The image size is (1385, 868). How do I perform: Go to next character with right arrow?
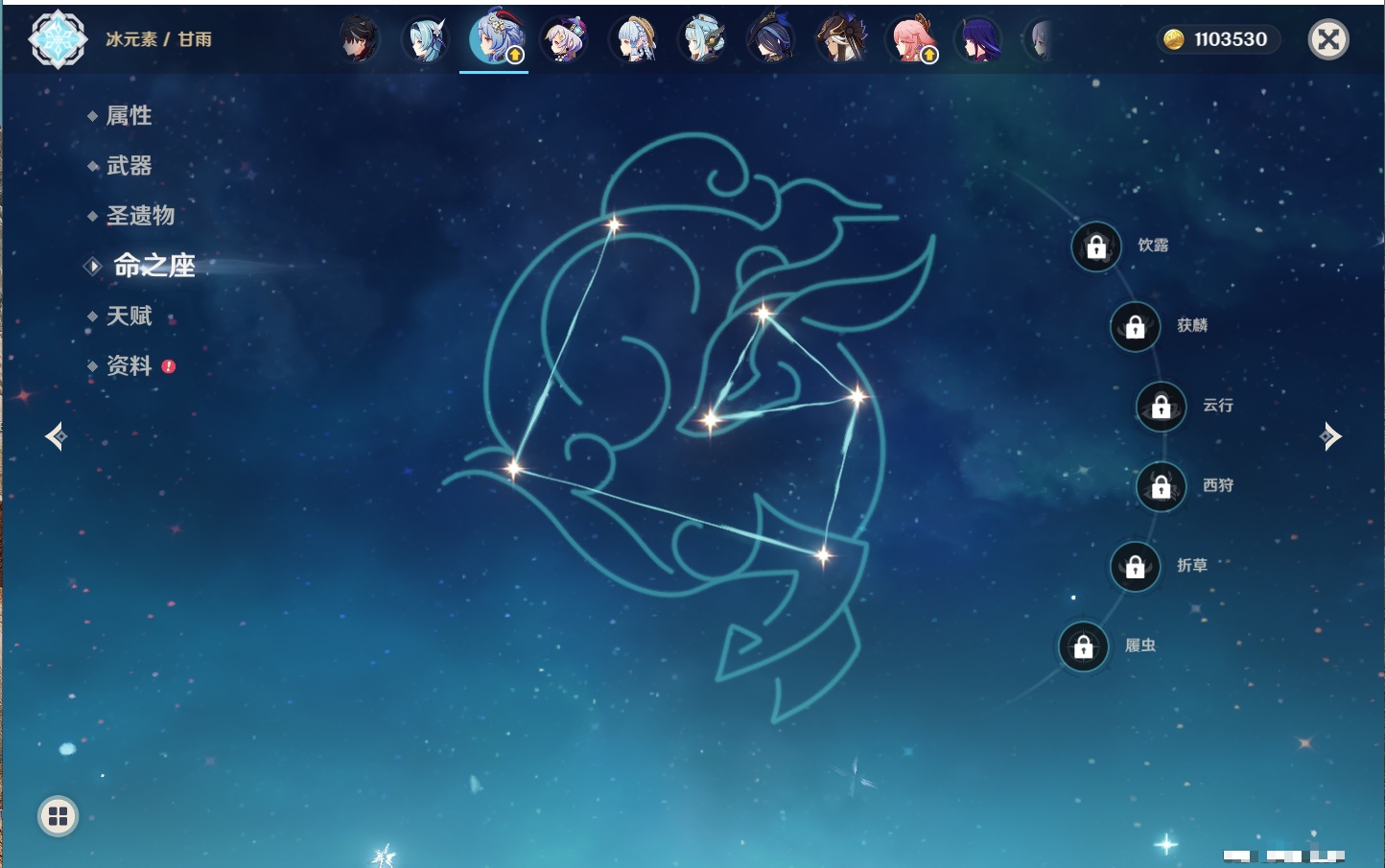tap(1330, 436)
